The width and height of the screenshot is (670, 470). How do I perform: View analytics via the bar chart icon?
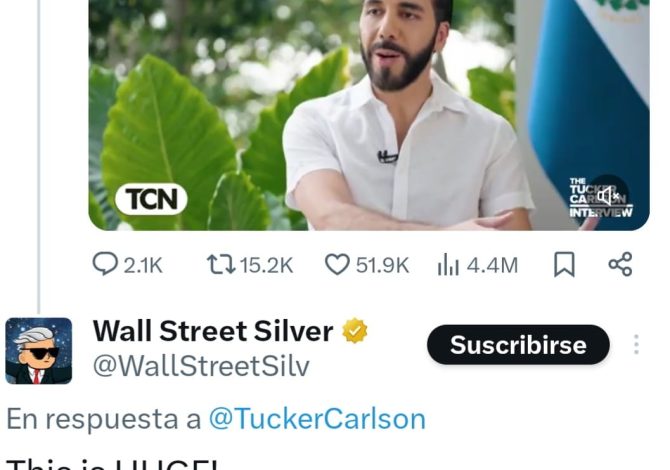(x=448, y=264)
